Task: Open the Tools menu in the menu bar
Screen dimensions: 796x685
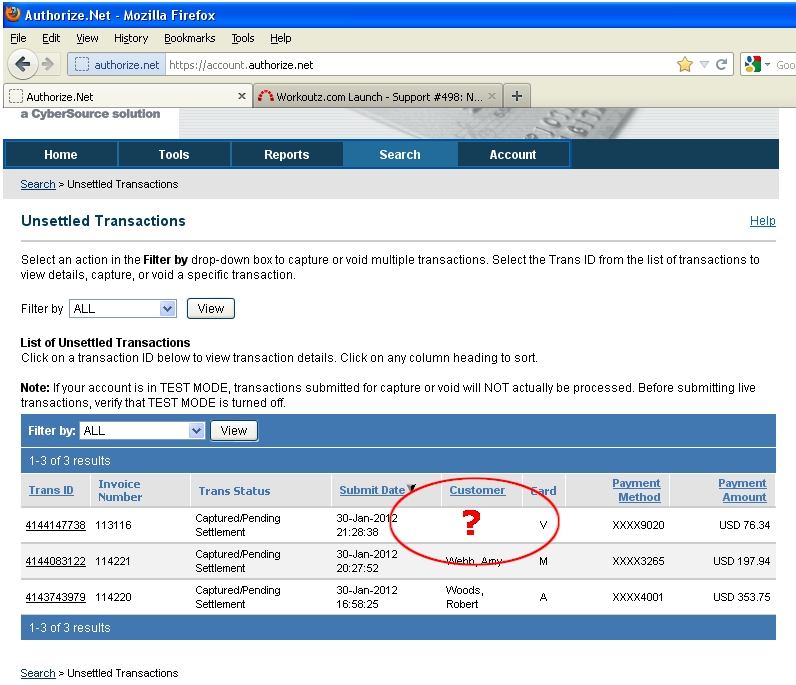Action: (243, 38)
